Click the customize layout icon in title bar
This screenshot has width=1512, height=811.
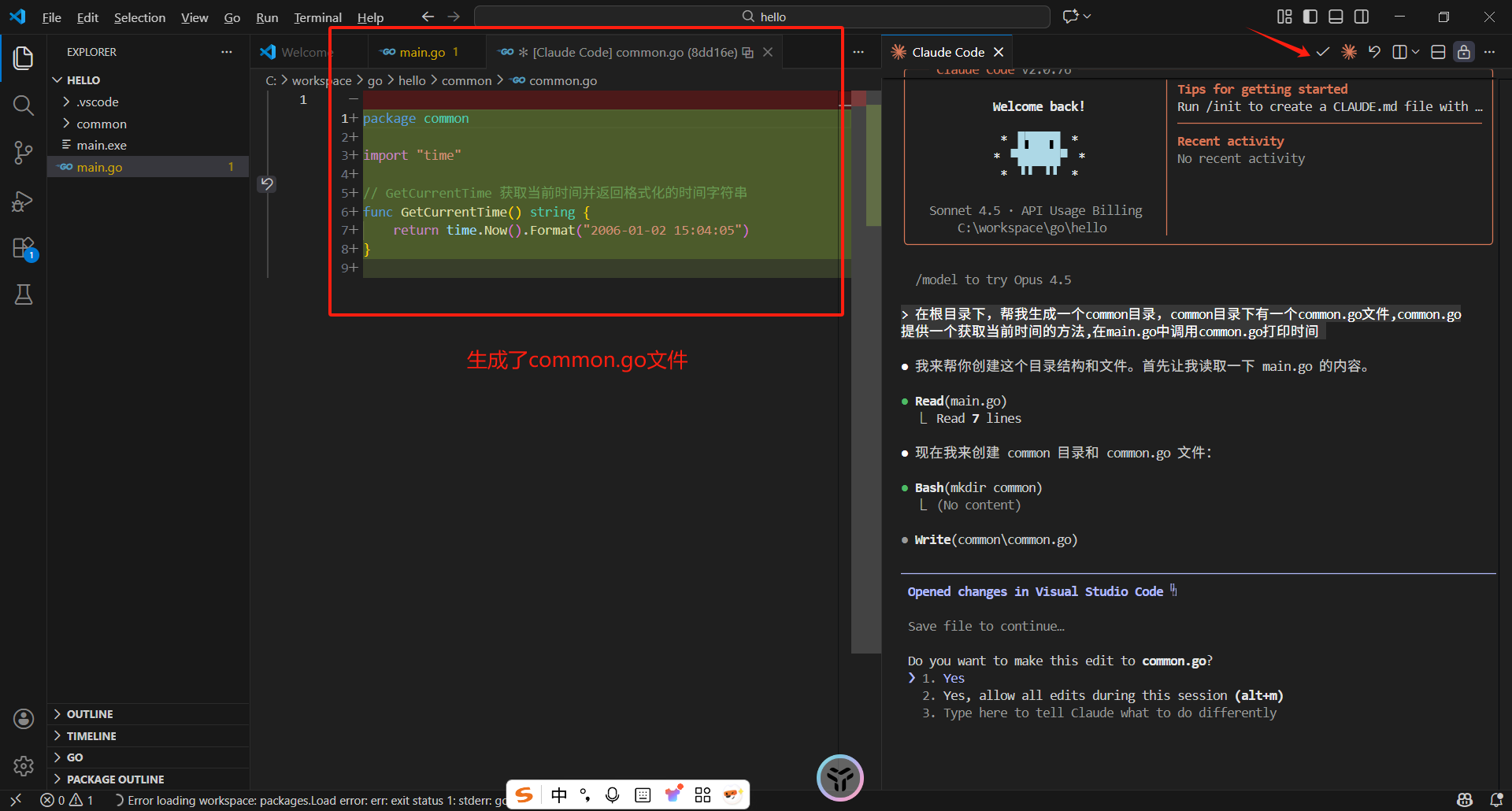click(x=1284, y=17)
